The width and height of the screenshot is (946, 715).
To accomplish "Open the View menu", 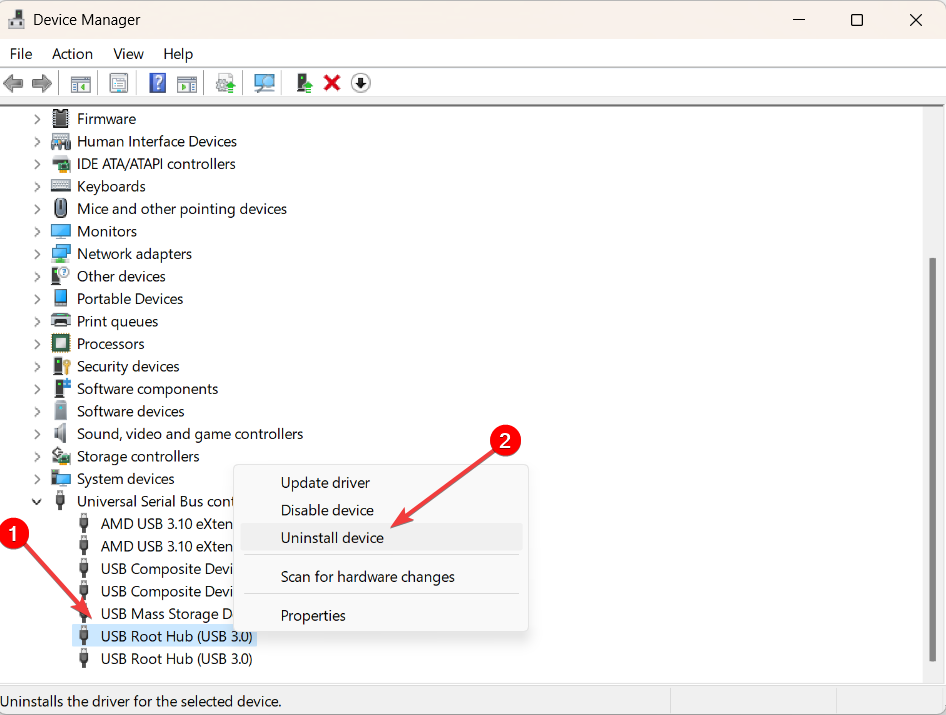I will click(129, 54).
